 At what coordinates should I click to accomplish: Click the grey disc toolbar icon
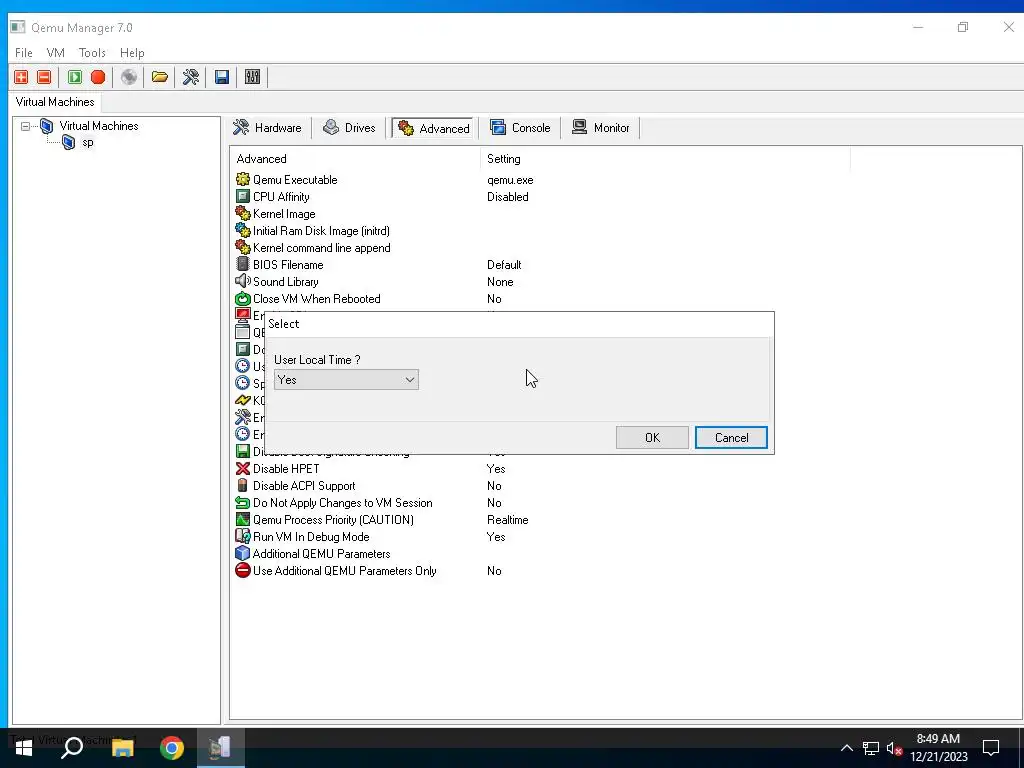pyautogui.click(x=129, y=77)
